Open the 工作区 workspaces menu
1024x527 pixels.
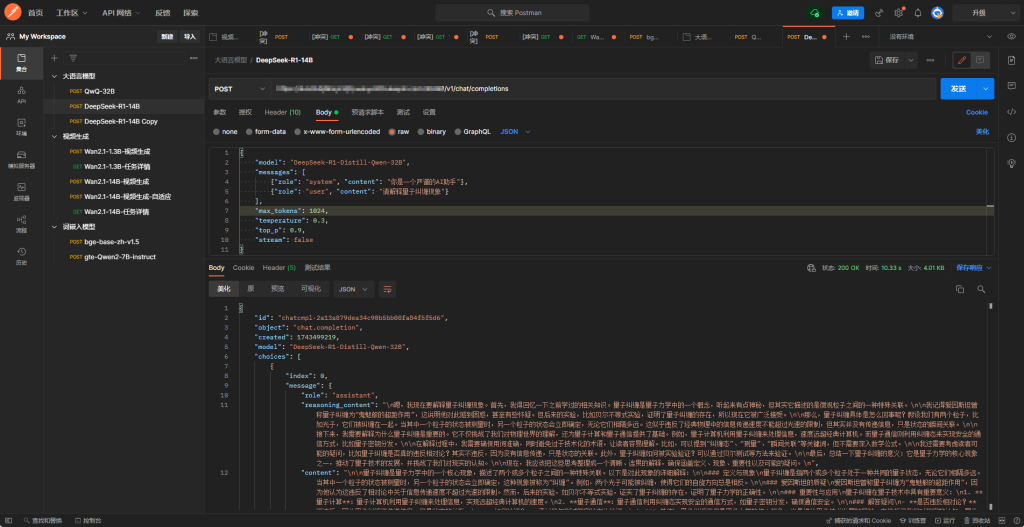71,13
